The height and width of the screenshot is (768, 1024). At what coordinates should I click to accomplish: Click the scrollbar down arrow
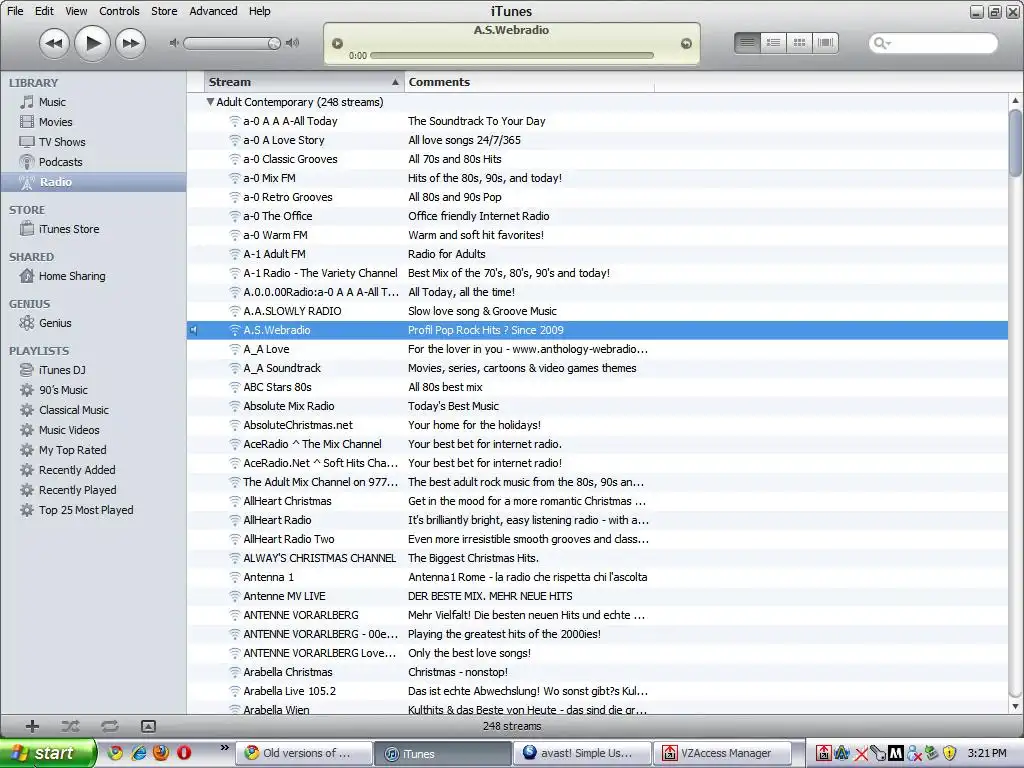pos(1015,706)
